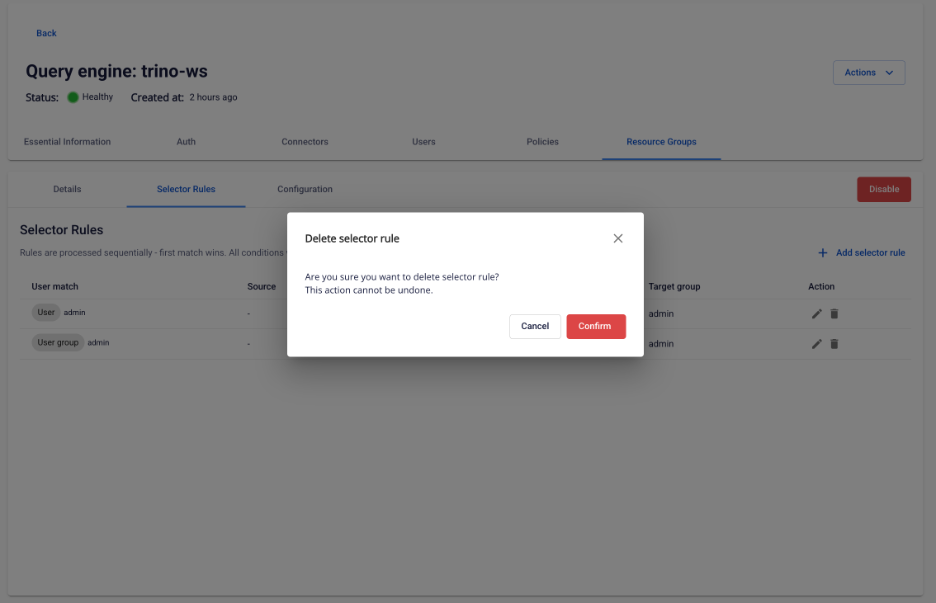The height and width of the screenshot is (603, 936).
Task: Click target group admin in User row
Action: [661, 313]
